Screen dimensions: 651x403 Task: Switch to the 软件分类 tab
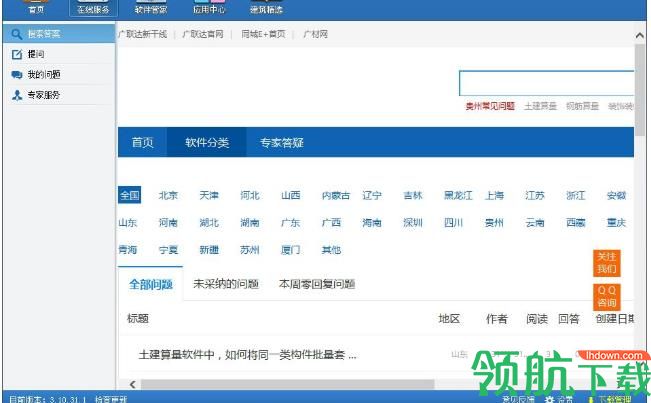207,142
